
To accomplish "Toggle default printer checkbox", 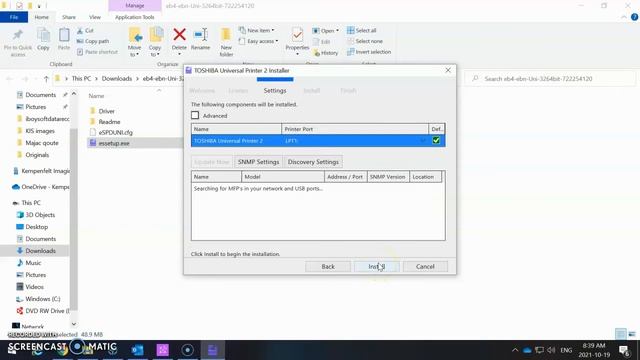I will coord(436,140).
